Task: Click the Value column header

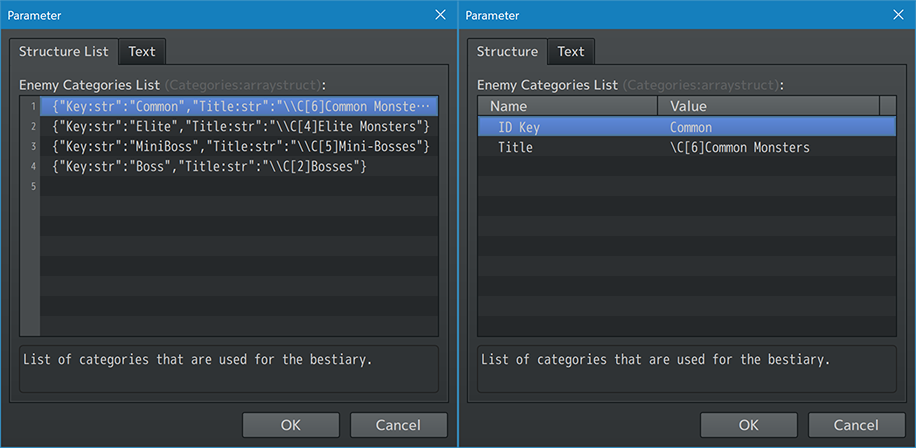Action: 767,106
